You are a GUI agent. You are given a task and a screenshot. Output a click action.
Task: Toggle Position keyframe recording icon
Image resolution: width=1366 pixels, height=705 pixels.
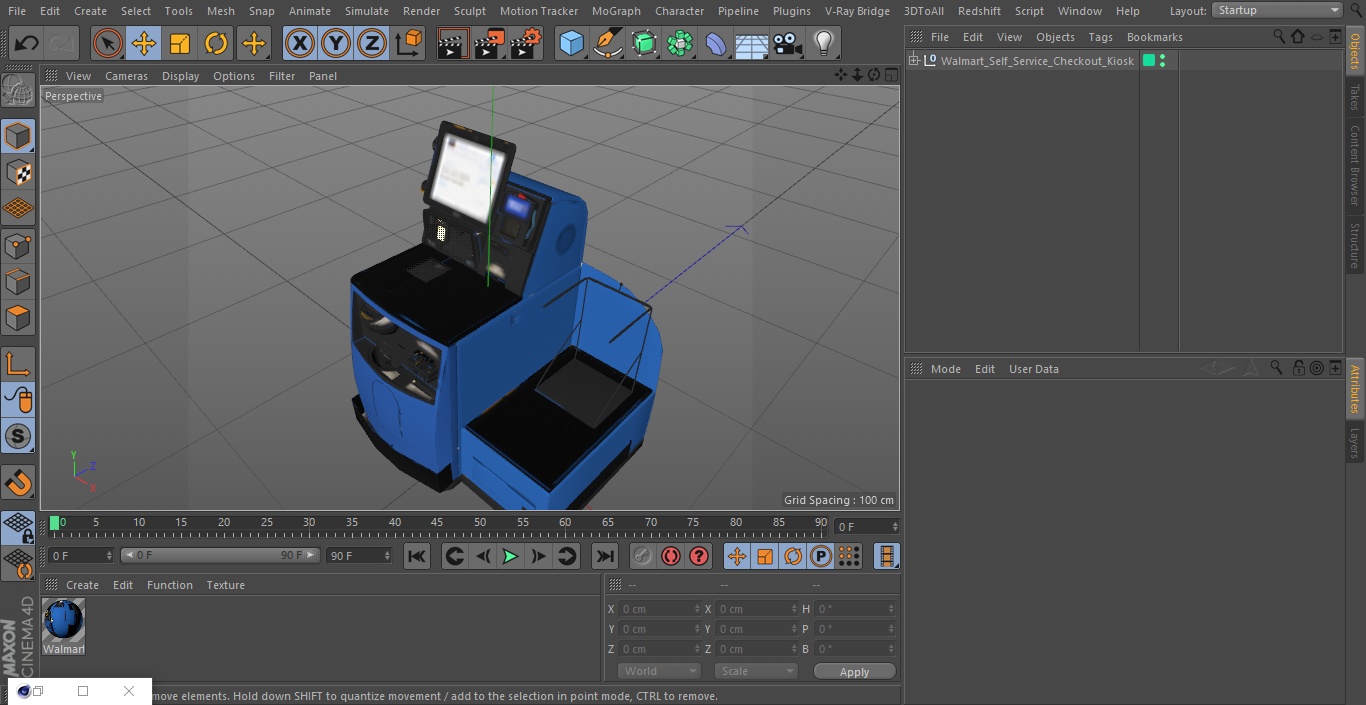click(x=737, y=556)
